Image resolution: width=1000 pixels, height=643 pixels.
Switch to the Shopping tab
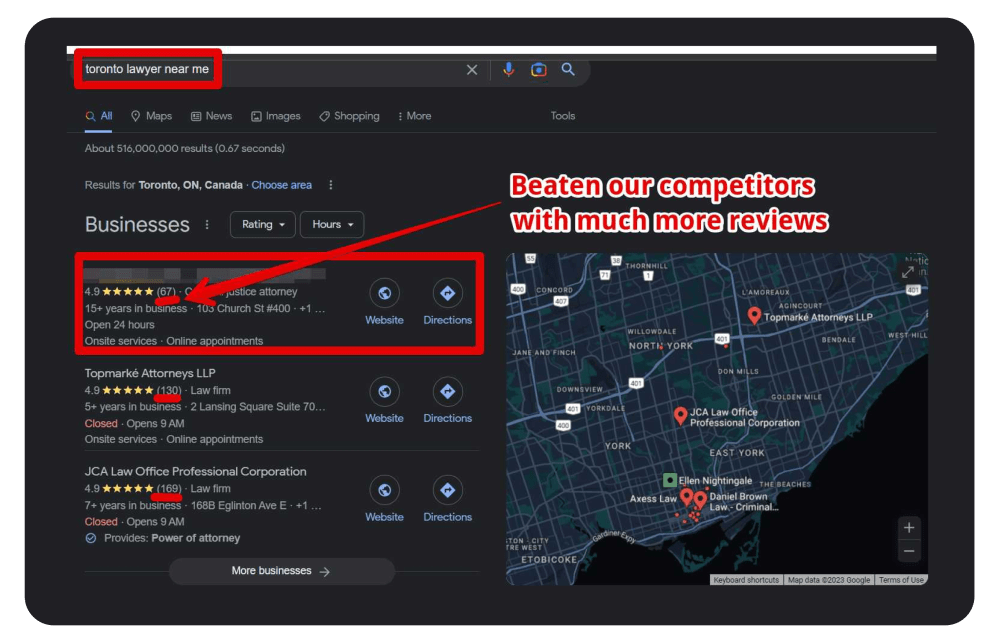349,116
